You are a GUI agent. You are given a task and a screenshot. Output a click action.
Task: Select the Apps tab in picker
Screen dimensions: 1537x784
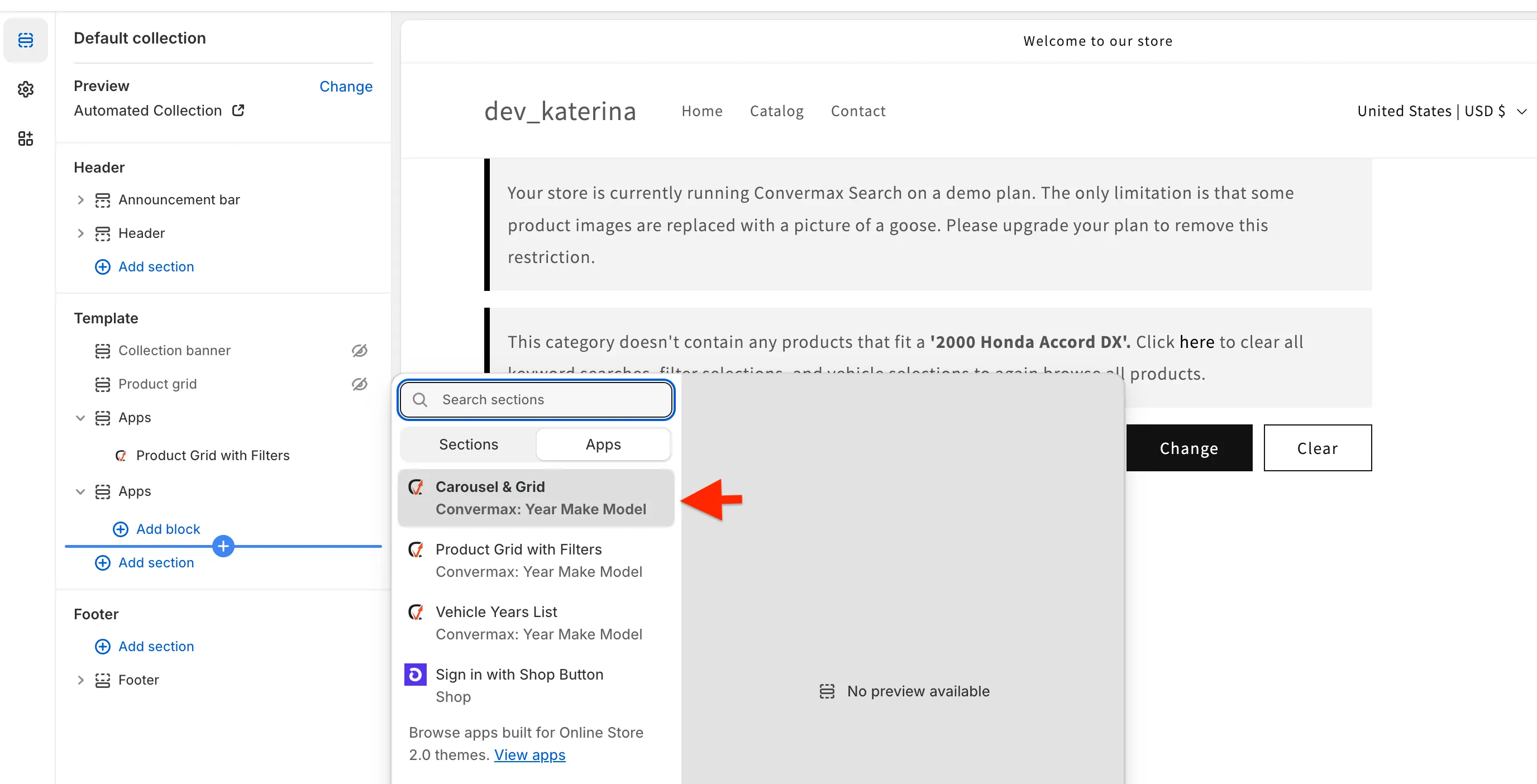[603, 444]
